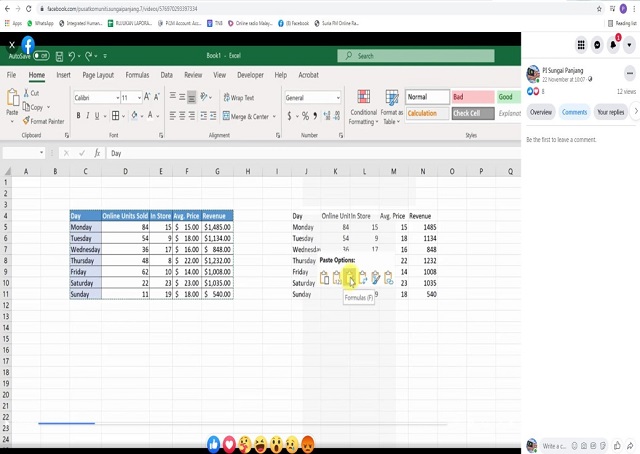Toggle Bottom Align button
This screenshot has height=454, width=640.
191,97
